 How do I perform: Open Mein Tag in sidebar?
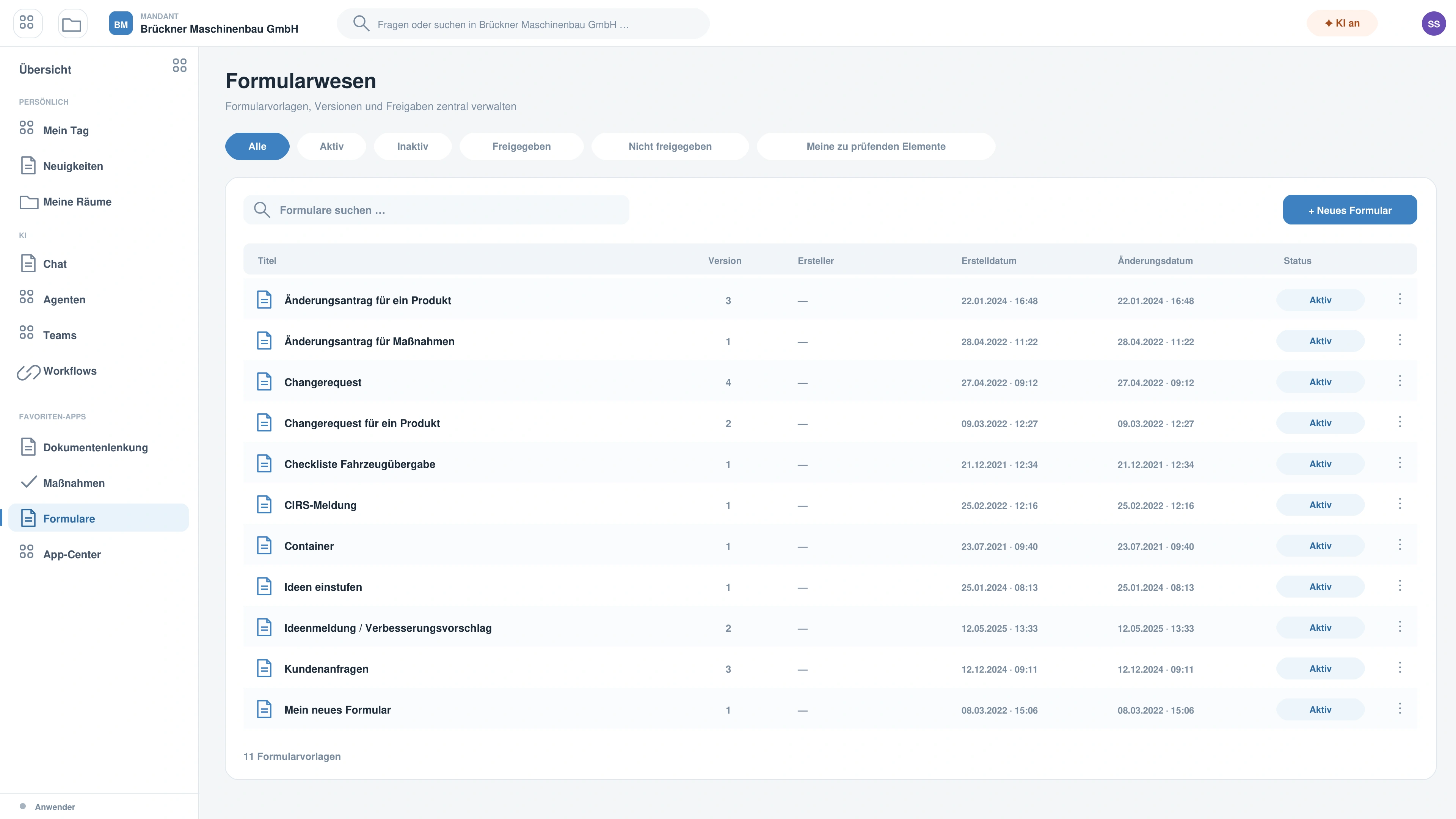(x=98, y=130)
